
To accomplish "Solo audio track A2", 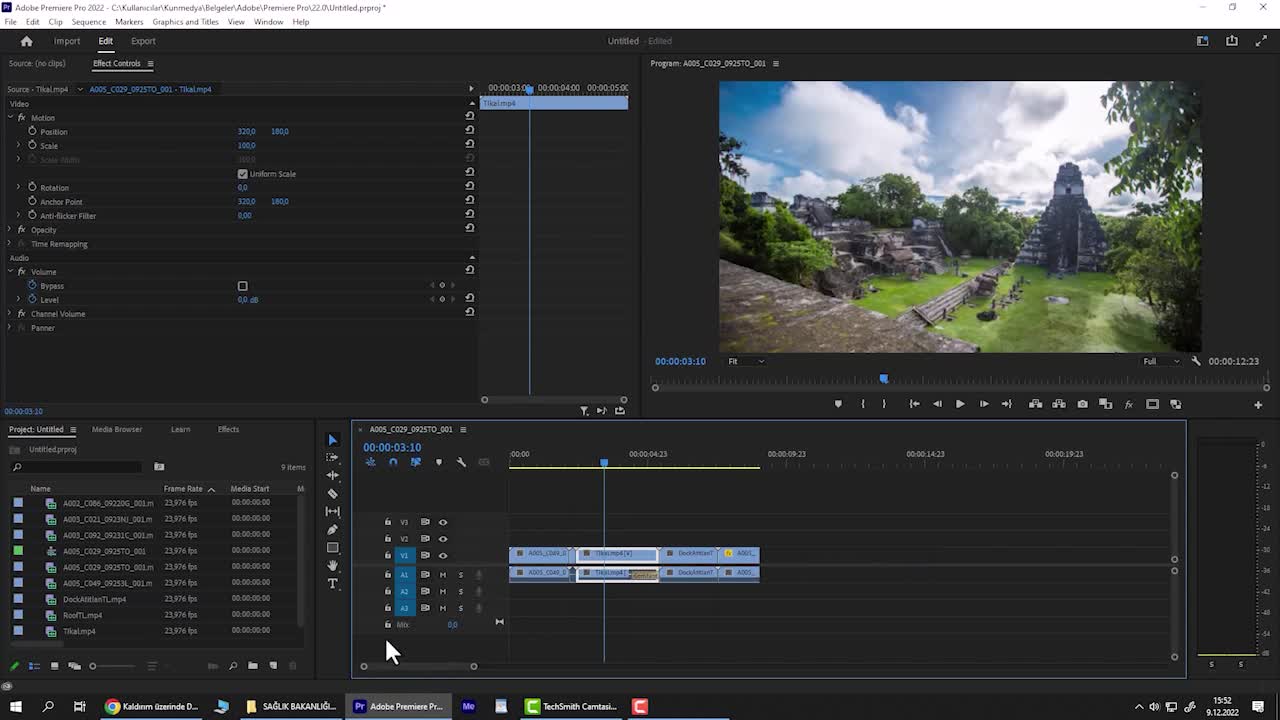I will (x=461, y=591).
